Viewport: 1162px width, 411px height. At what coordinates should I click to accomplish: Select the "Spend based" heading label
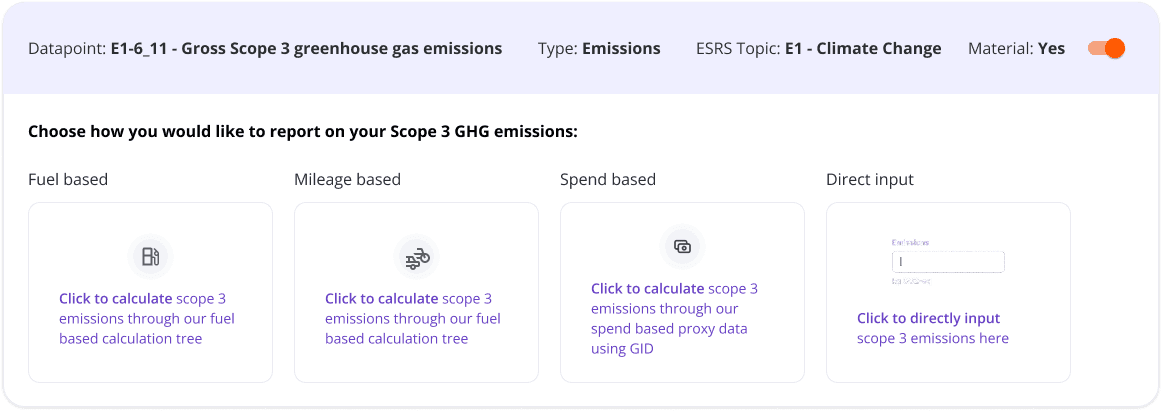coord(608,180)
